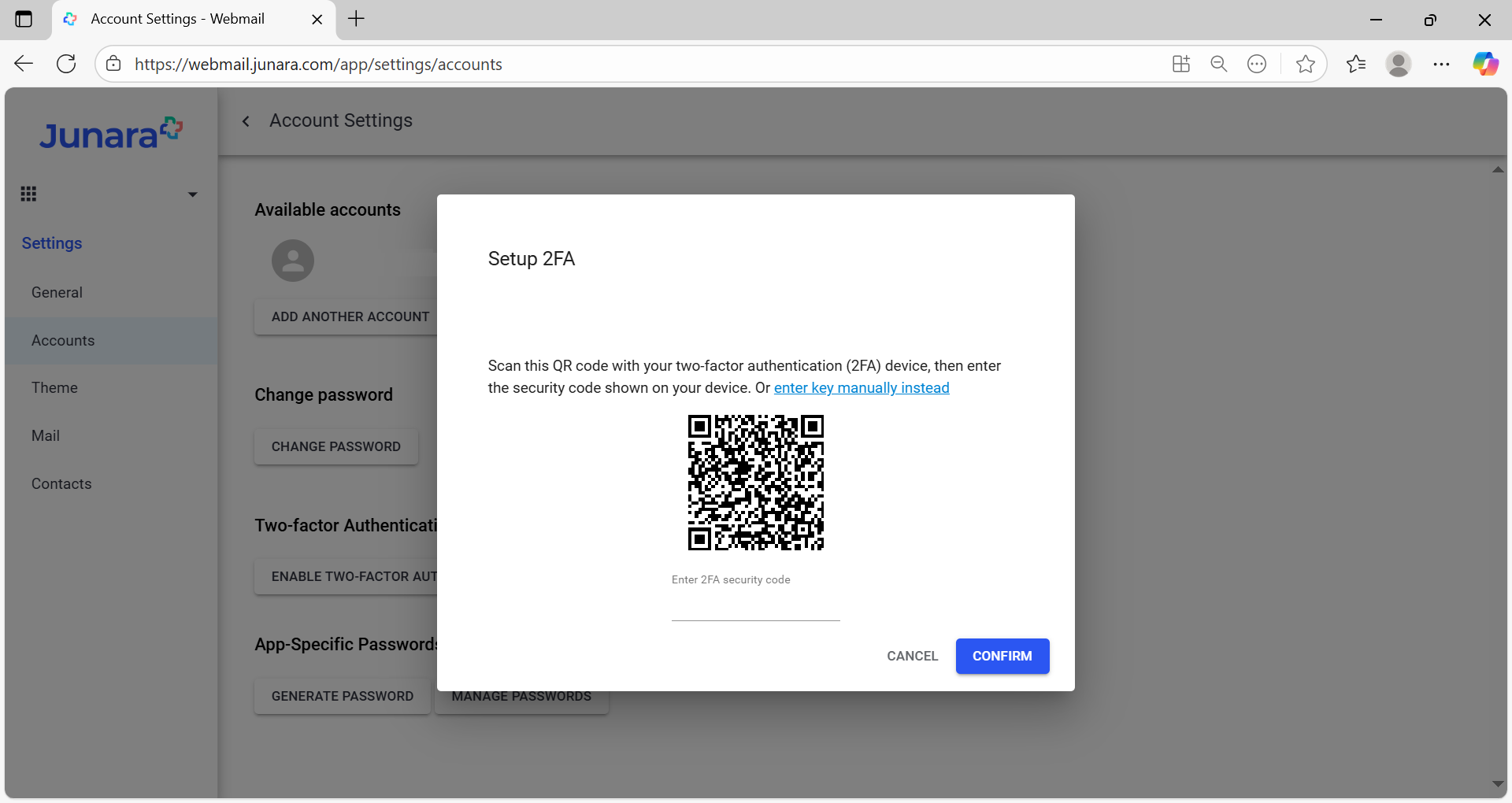1512x803 pixels.
Task: Close the Account Settings tab
Action: [317, 19]
